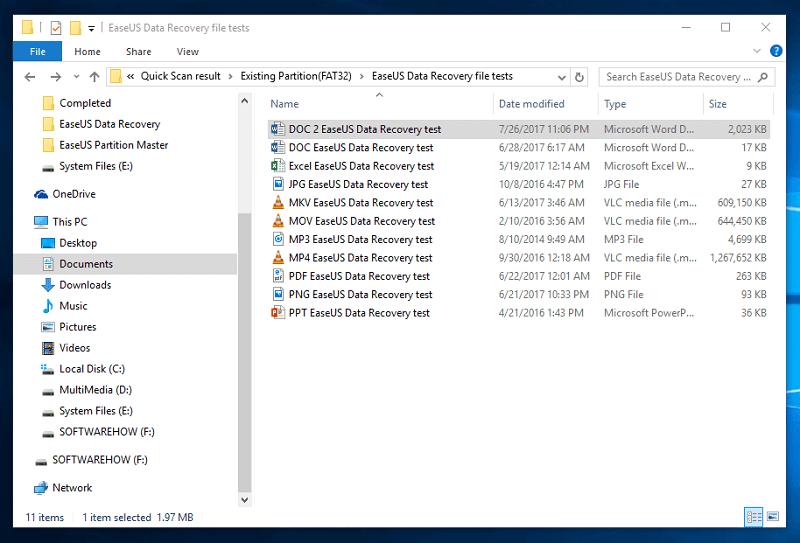Select the MKV EaseUS Data Recovery test VLC icon

(x=278, y=203)
